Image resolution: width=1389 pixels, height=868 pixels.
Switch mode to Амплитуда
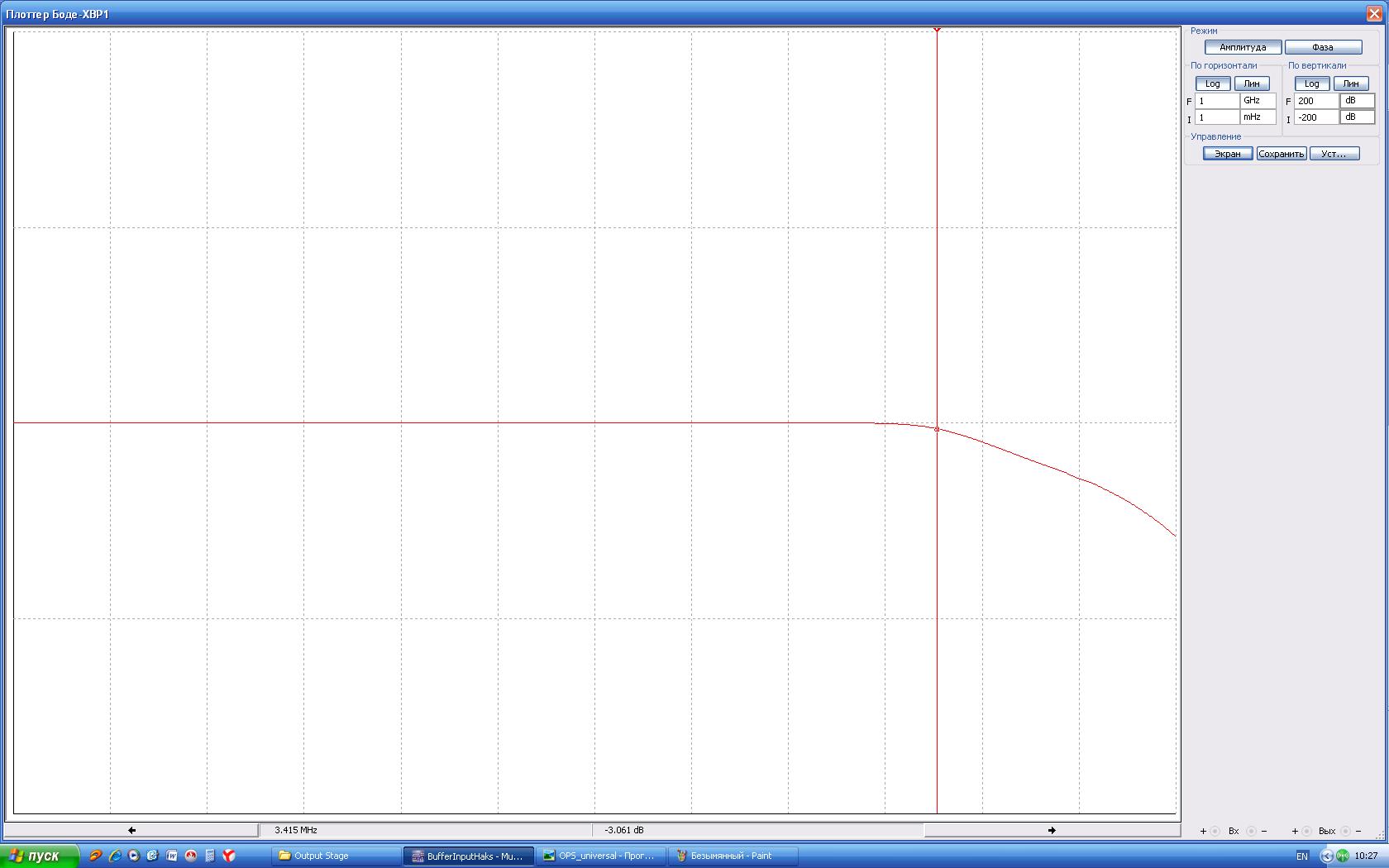(x=1243, y=47)
